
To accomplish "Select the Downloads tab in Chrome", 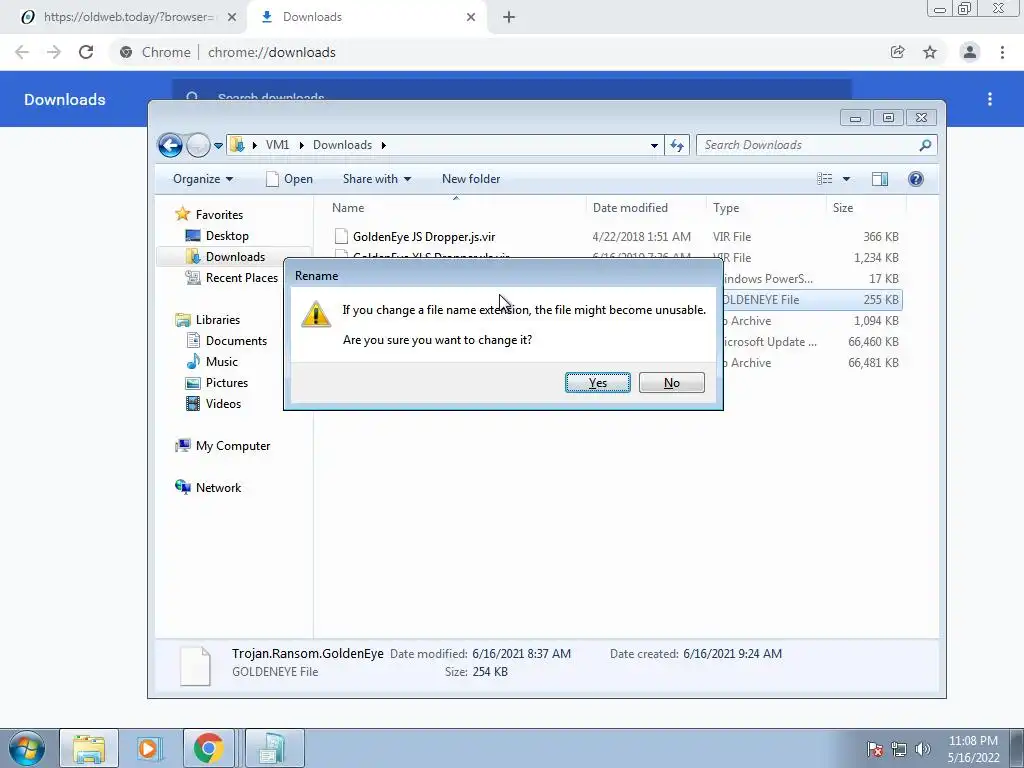I will click(x=366, y=17).
